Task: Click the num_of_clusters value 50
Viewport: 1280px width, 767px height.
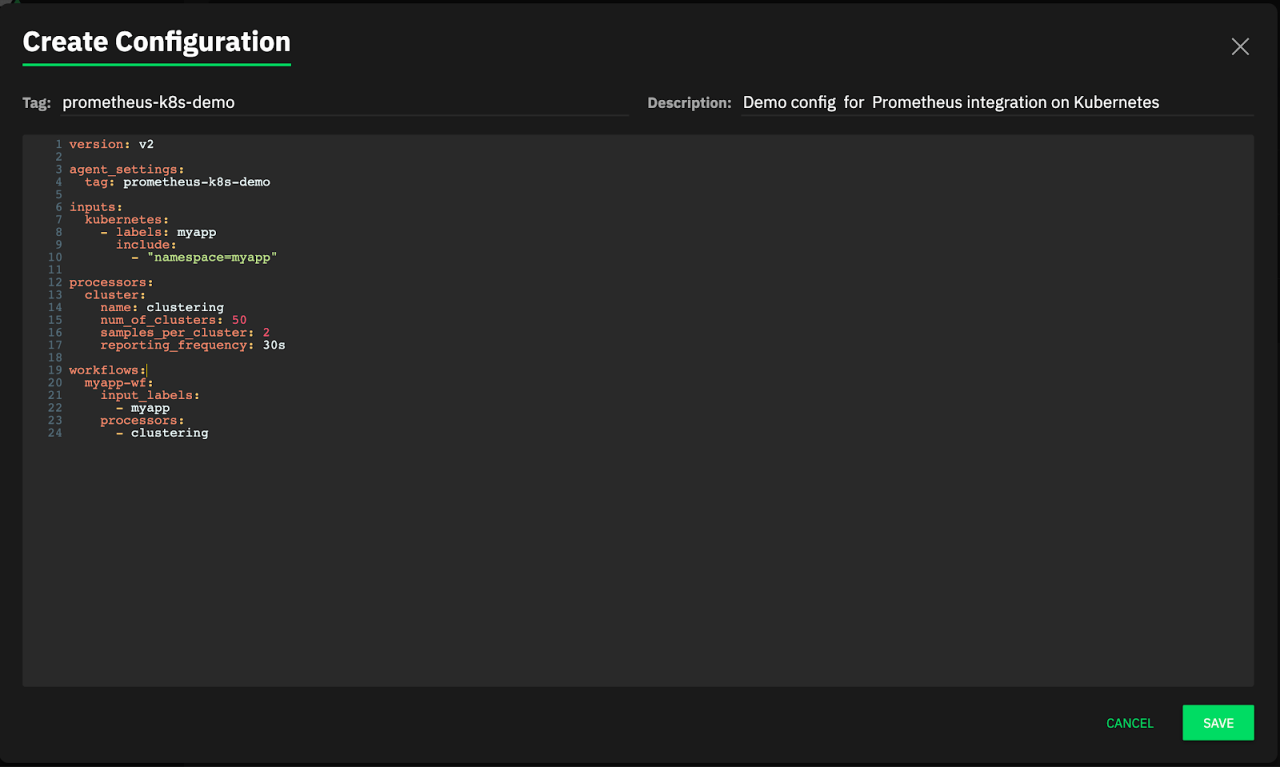Action: (239, 320)
